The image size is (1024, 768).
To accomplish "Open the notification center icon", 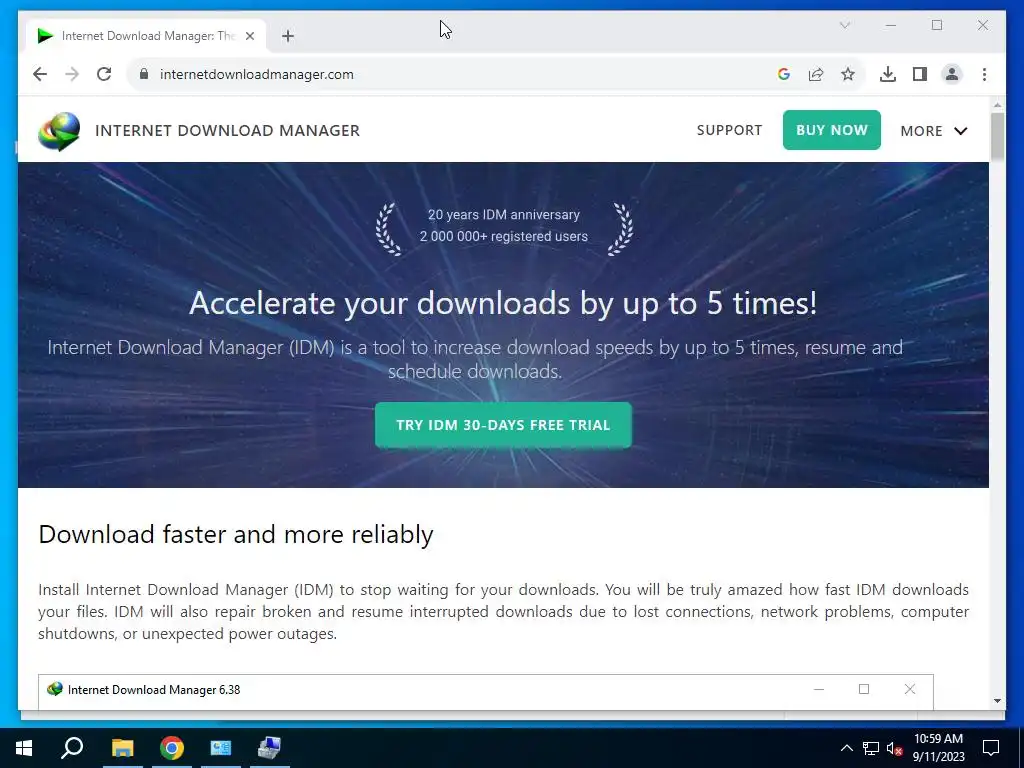I will point(991,748).
